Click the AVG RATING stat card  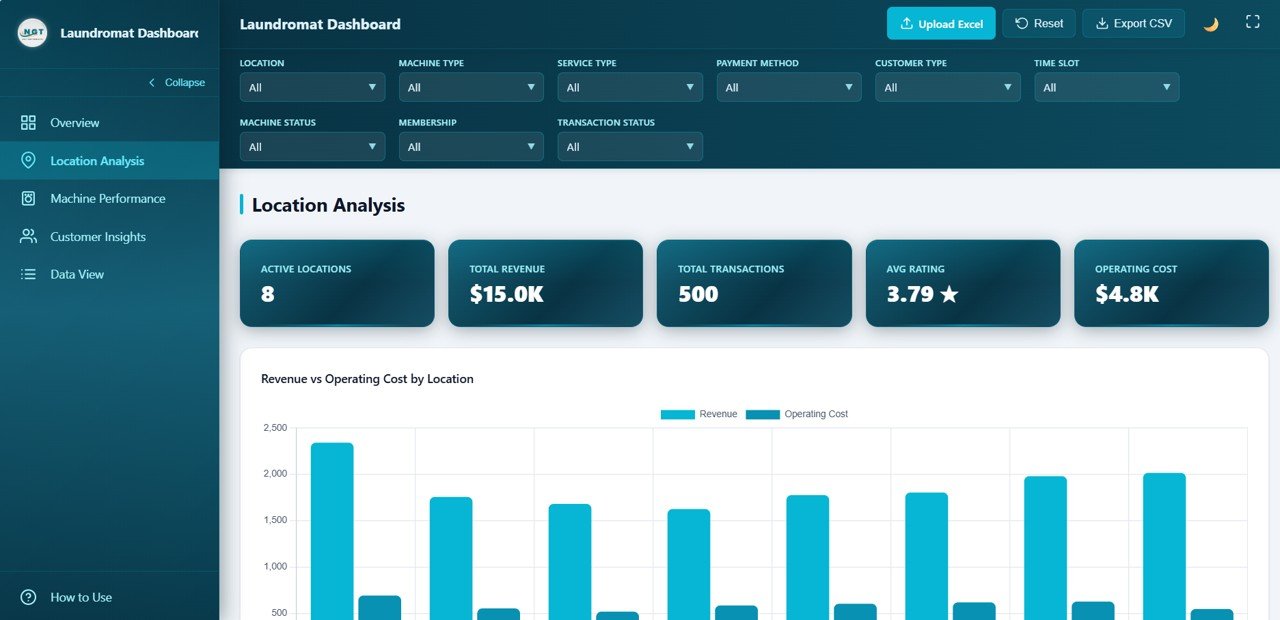coord(962,283)
